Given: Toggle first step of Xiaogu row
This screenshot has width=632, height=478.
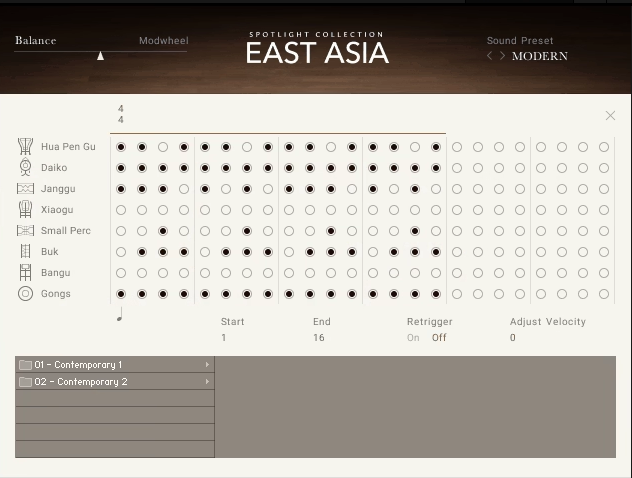Looking at the screenshot, I should (x=121, y=210).
